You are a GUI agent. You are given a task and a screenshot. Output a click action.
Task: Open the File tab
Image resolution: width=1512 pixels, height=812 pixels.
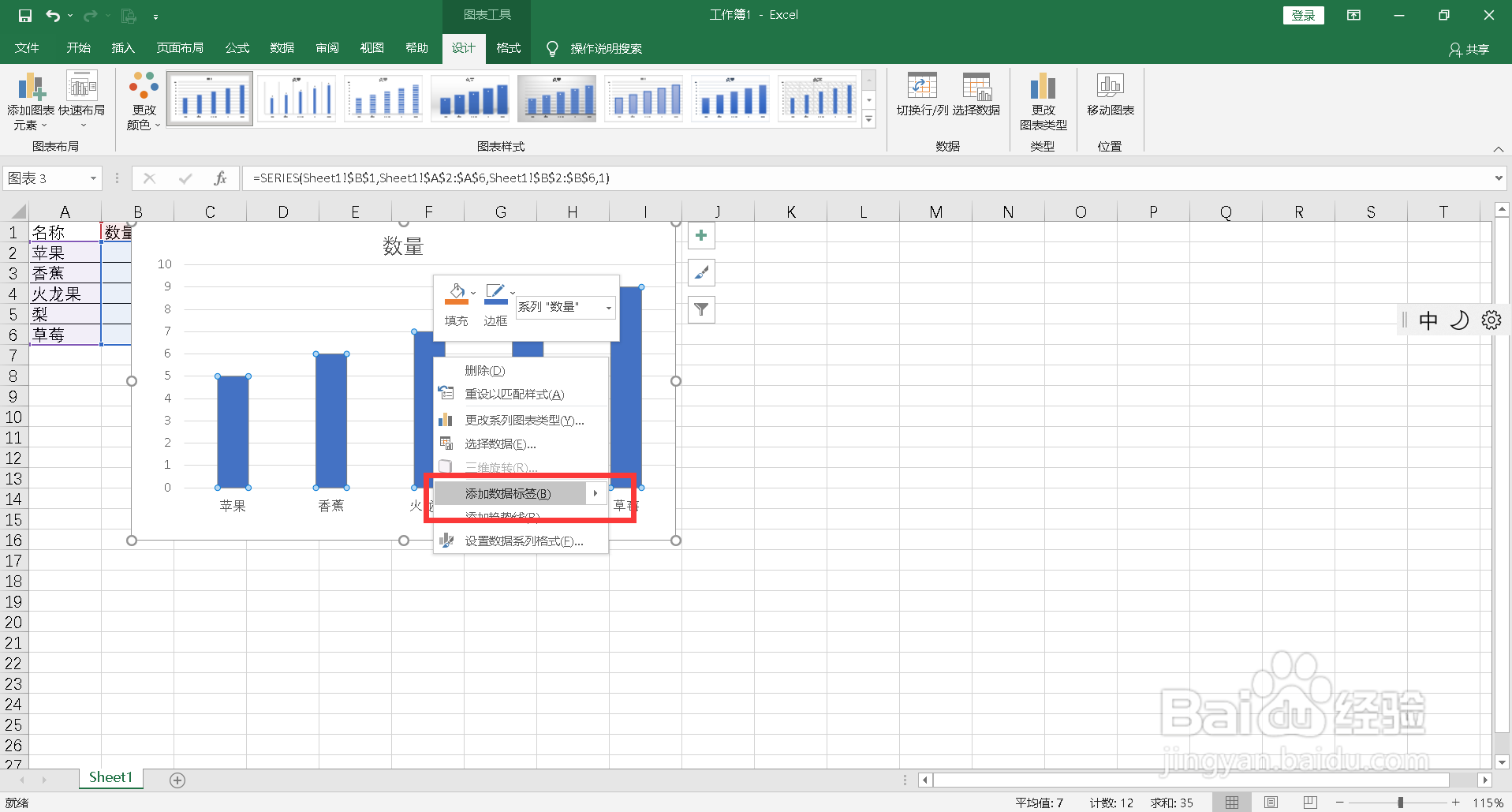pyautogui.click(x=27, y=49)
